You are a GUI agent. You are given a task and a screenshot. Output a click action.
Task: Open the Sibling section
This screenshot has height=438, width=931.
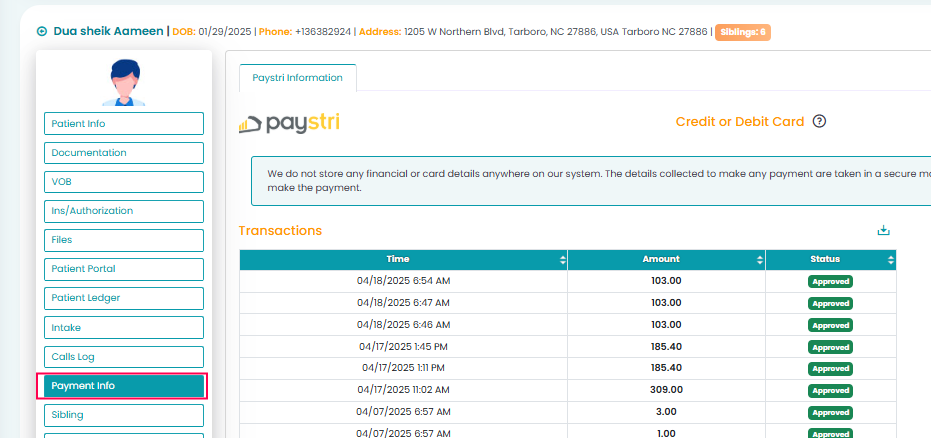[124, 415]
